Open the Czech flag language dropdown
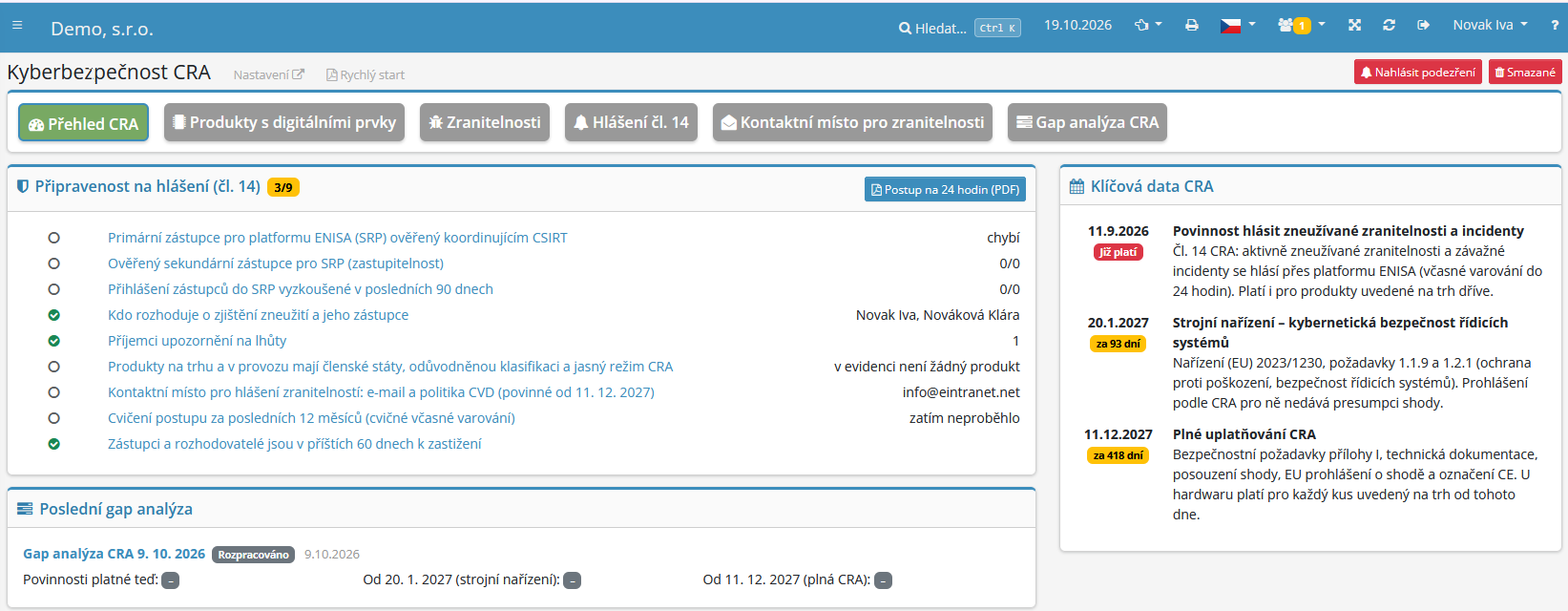1568x611 pixels. pyautogui.click(x=1238, y=26)
